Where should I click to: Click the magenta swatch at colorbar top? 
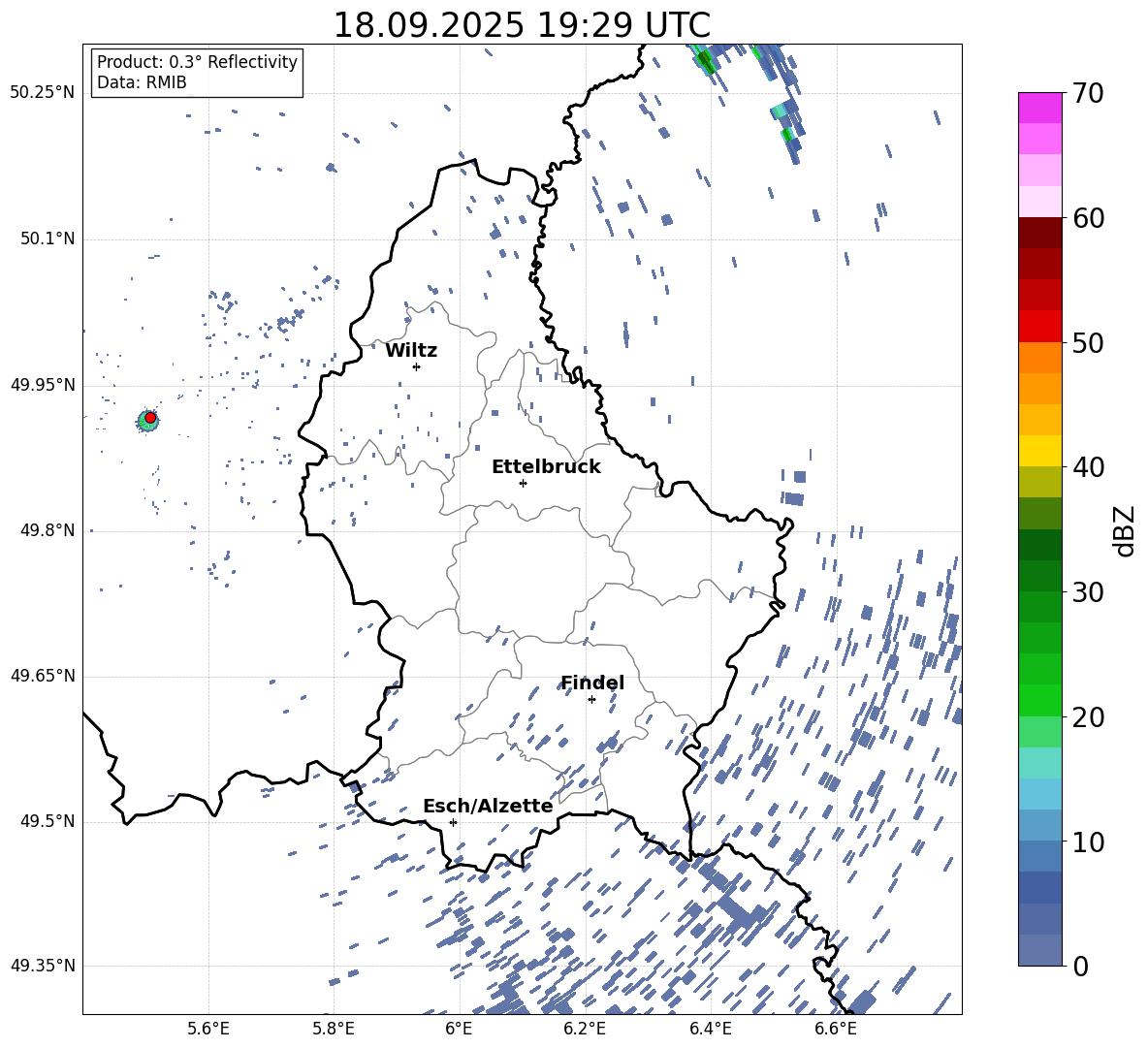tap(1039, 108)
